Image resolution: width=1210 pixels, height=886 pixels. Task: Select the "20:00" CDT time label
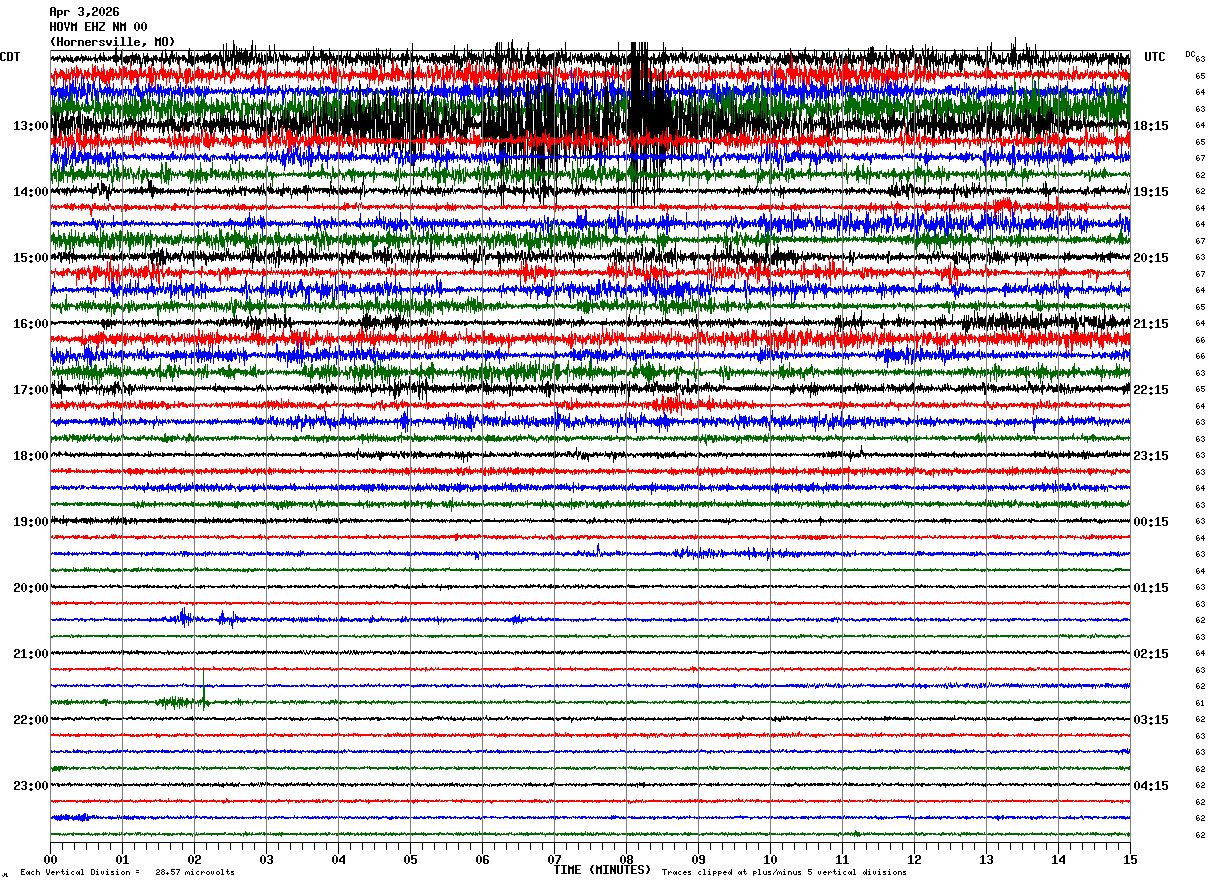(31, 588)
